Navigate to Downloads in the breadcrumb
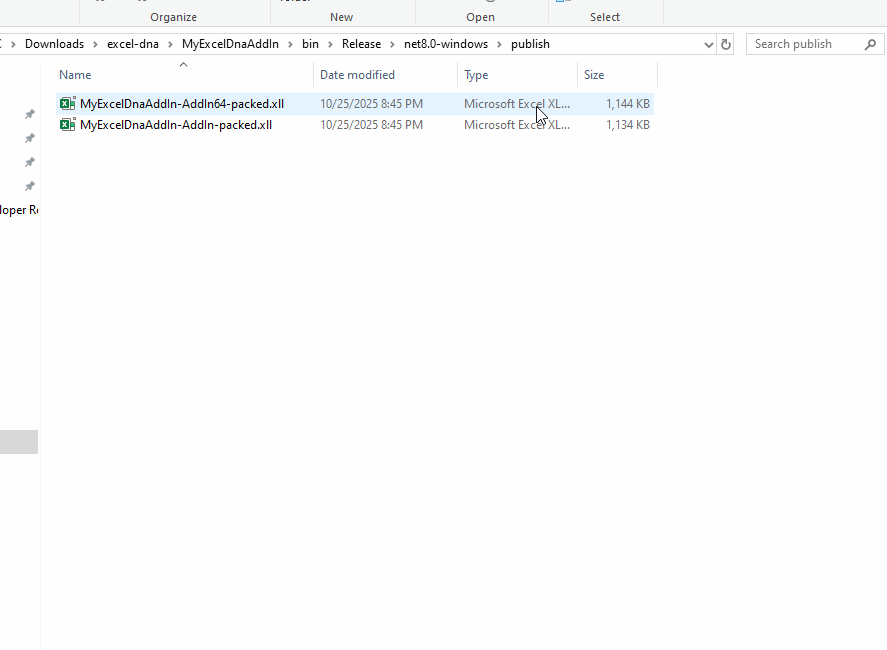Viewport: 887px width, 650px height. tap(54, 44)
